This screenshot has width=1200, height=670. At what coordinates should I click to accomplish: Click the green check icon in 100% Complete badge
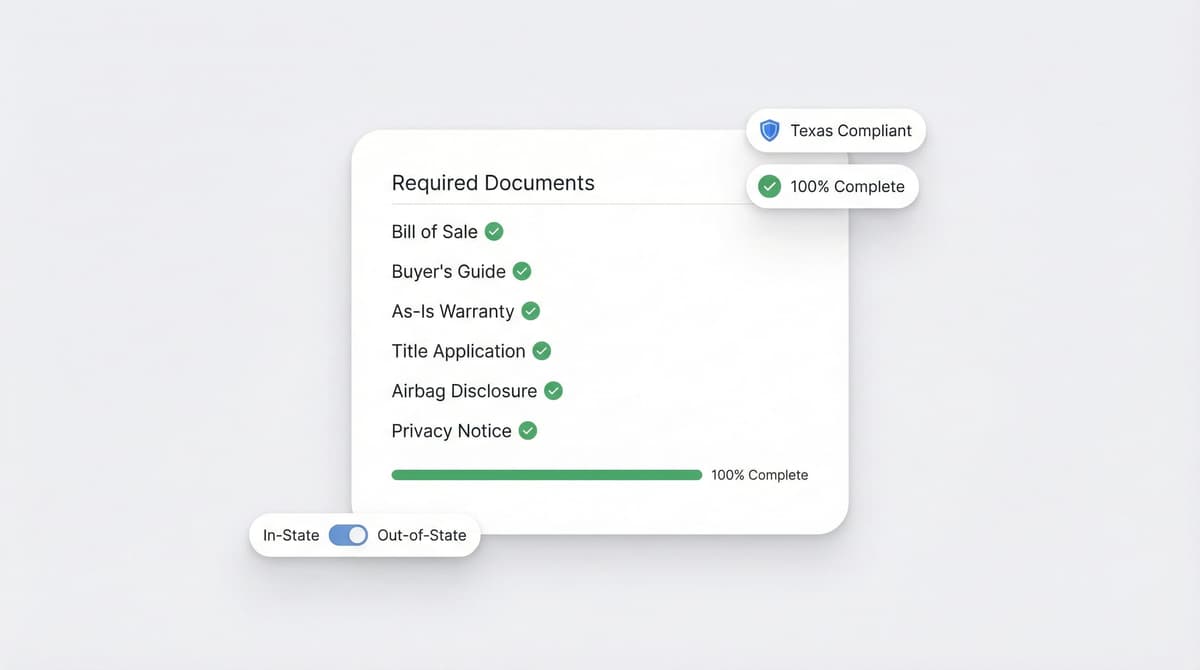769,186
